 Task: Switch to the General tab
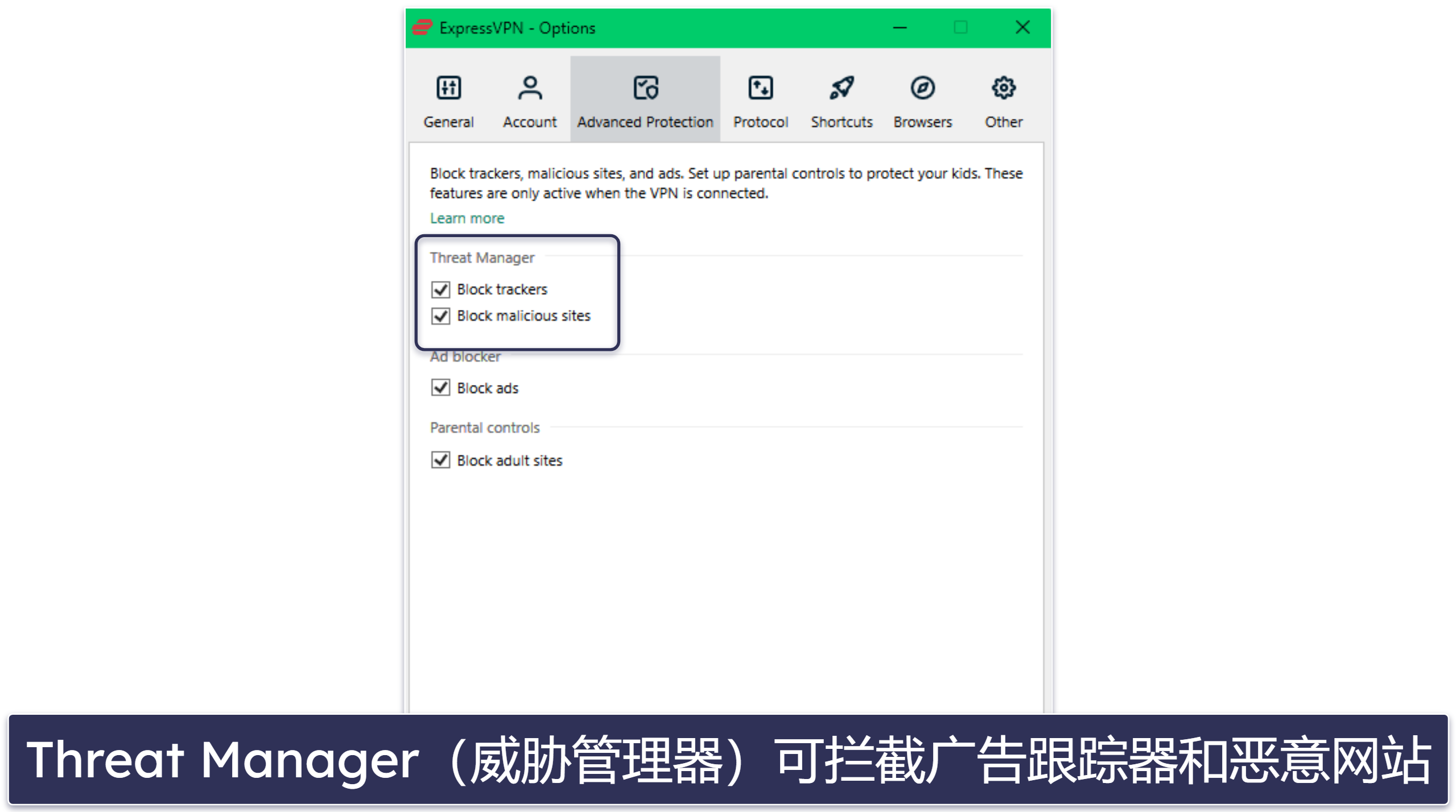click(449, 100)
